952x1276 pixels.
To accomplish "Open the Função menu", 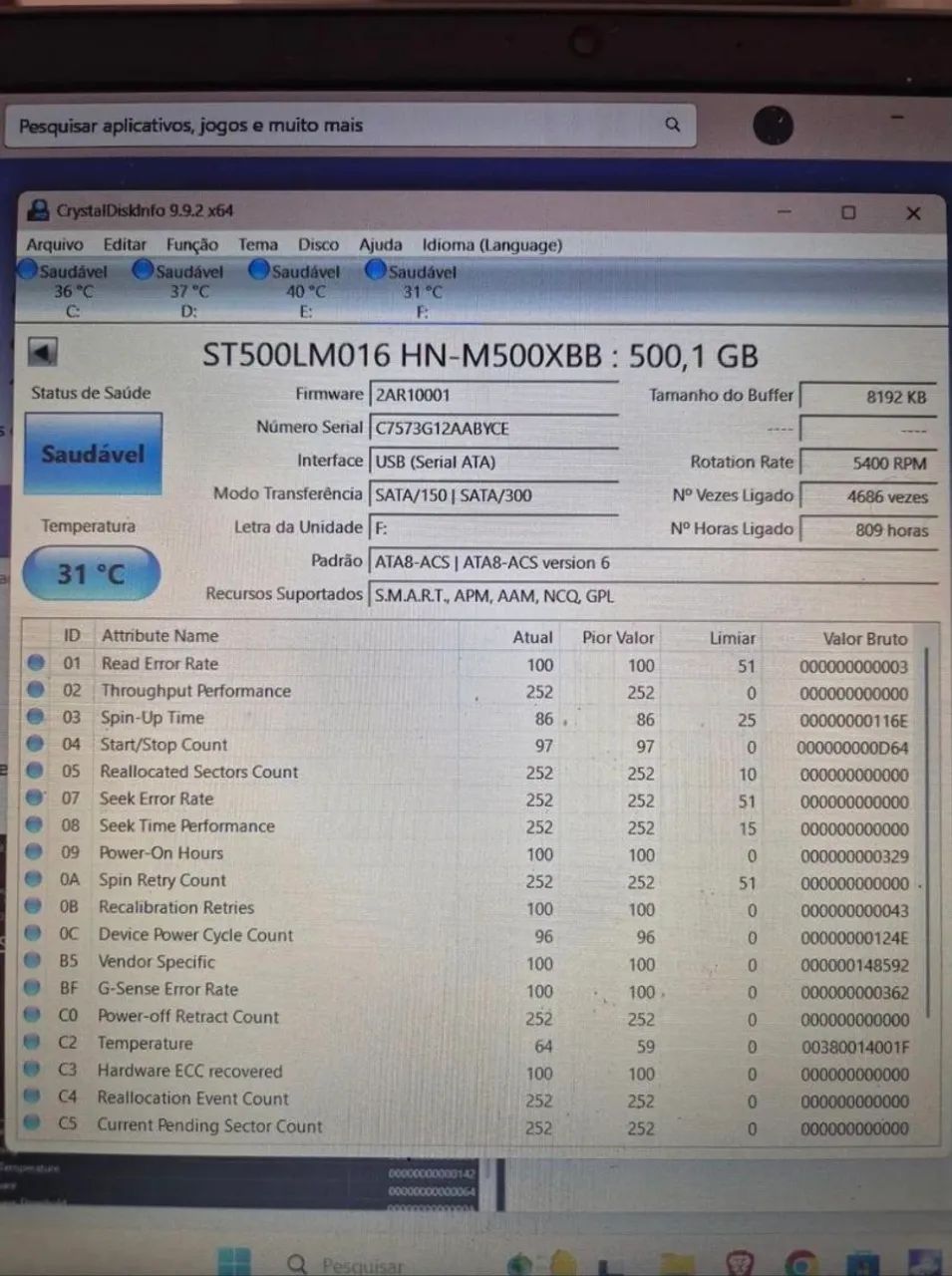I will click(191, 244).
